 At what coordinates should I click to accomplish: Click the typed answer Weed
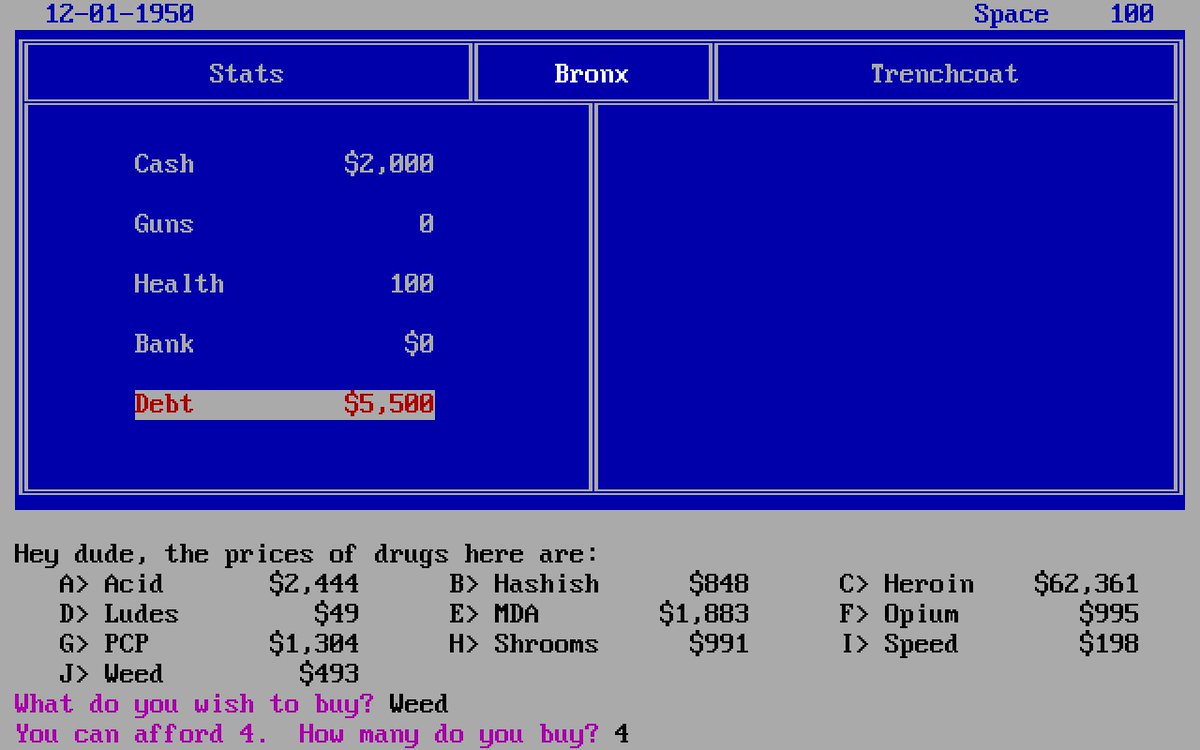[x=419, y=704]
